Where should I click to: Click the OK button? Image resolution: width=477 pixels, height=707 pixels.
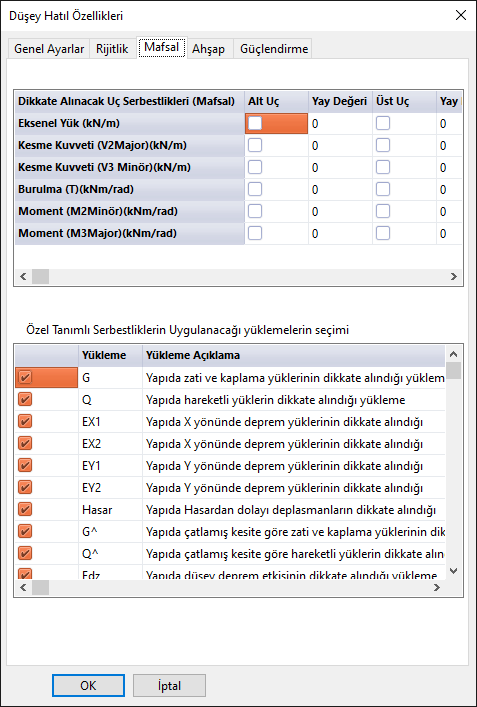click(x=88, y=686)
